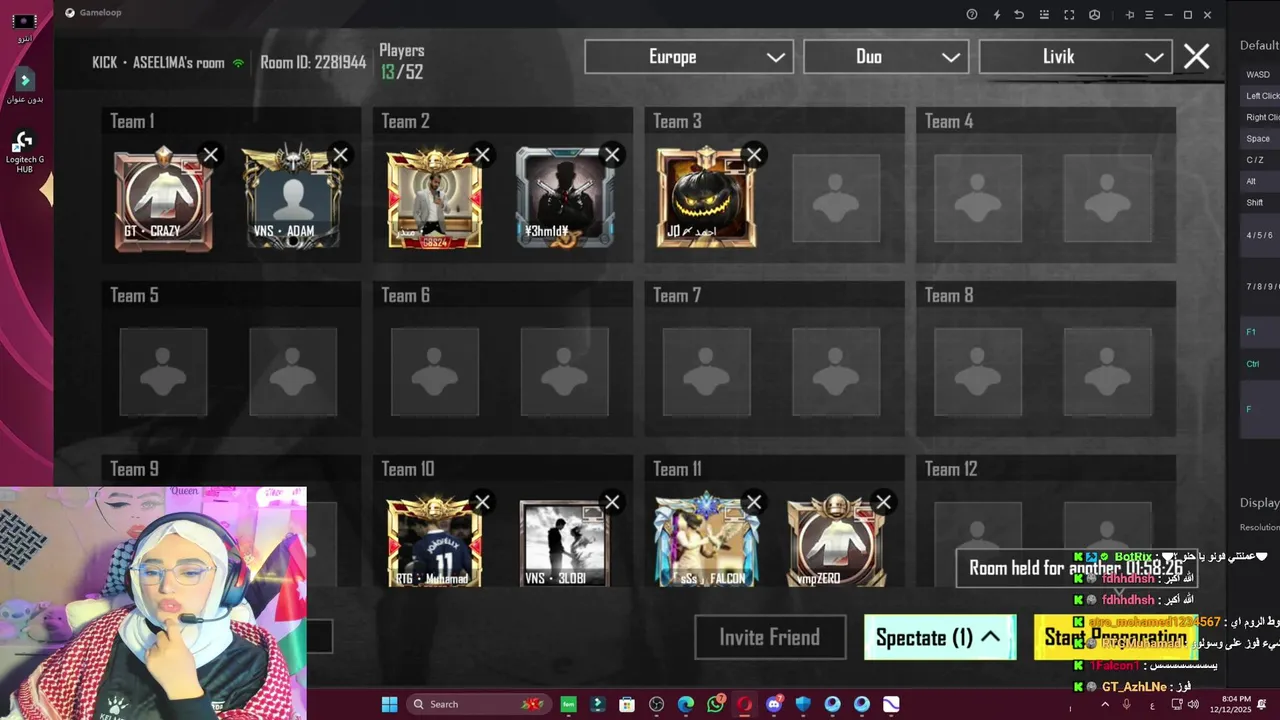Open the Gameloop key mapping icon
The width and height of the screenshot is (1280, 720).
pos(1044,14)
